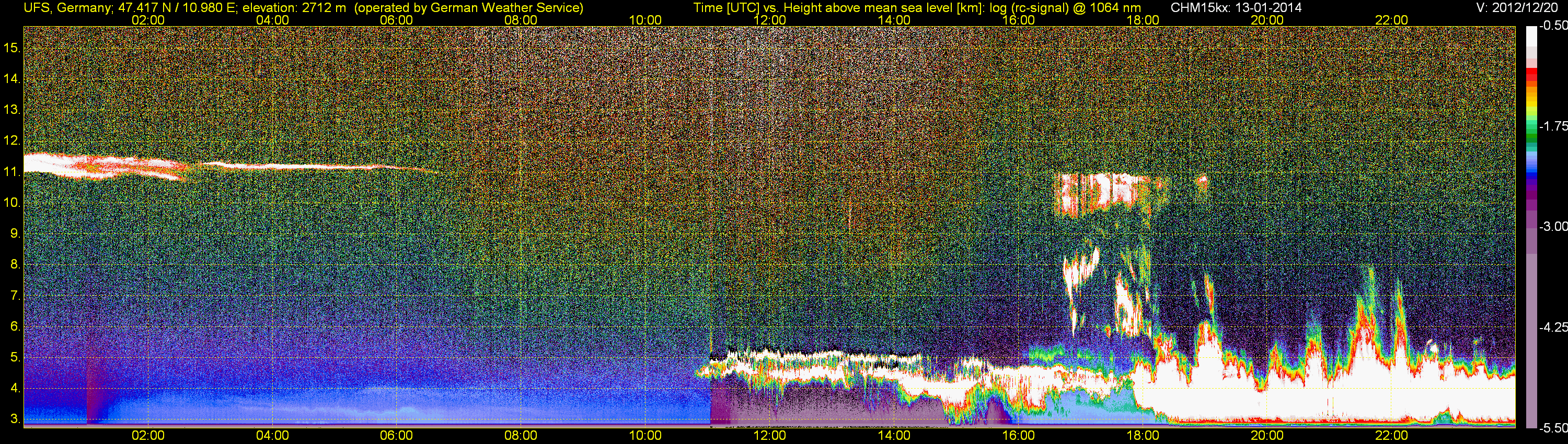This screenshot has width=1568, height=444.
Task: Click the -5.50 value on the color scale
Action: point(1553,428)
